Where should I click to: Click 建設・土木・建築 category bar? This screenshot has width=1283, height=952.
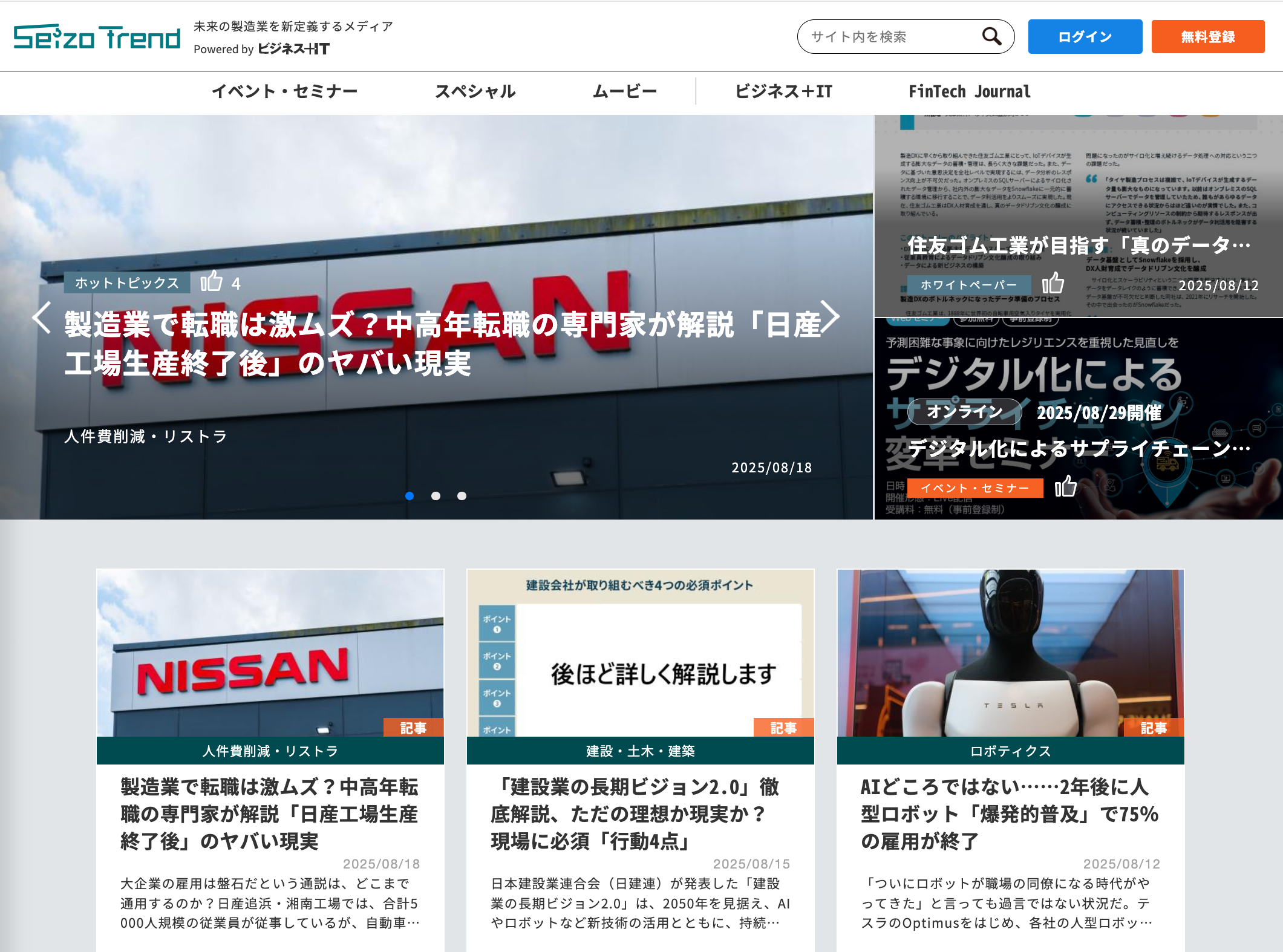[x=641, y=751]
